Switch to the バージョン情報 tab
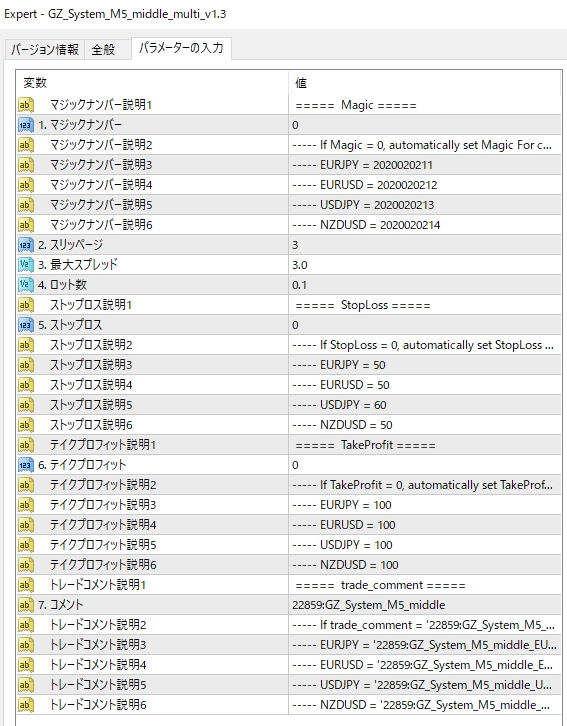Screen dimensions: 567x726 [x=45, y=50]
